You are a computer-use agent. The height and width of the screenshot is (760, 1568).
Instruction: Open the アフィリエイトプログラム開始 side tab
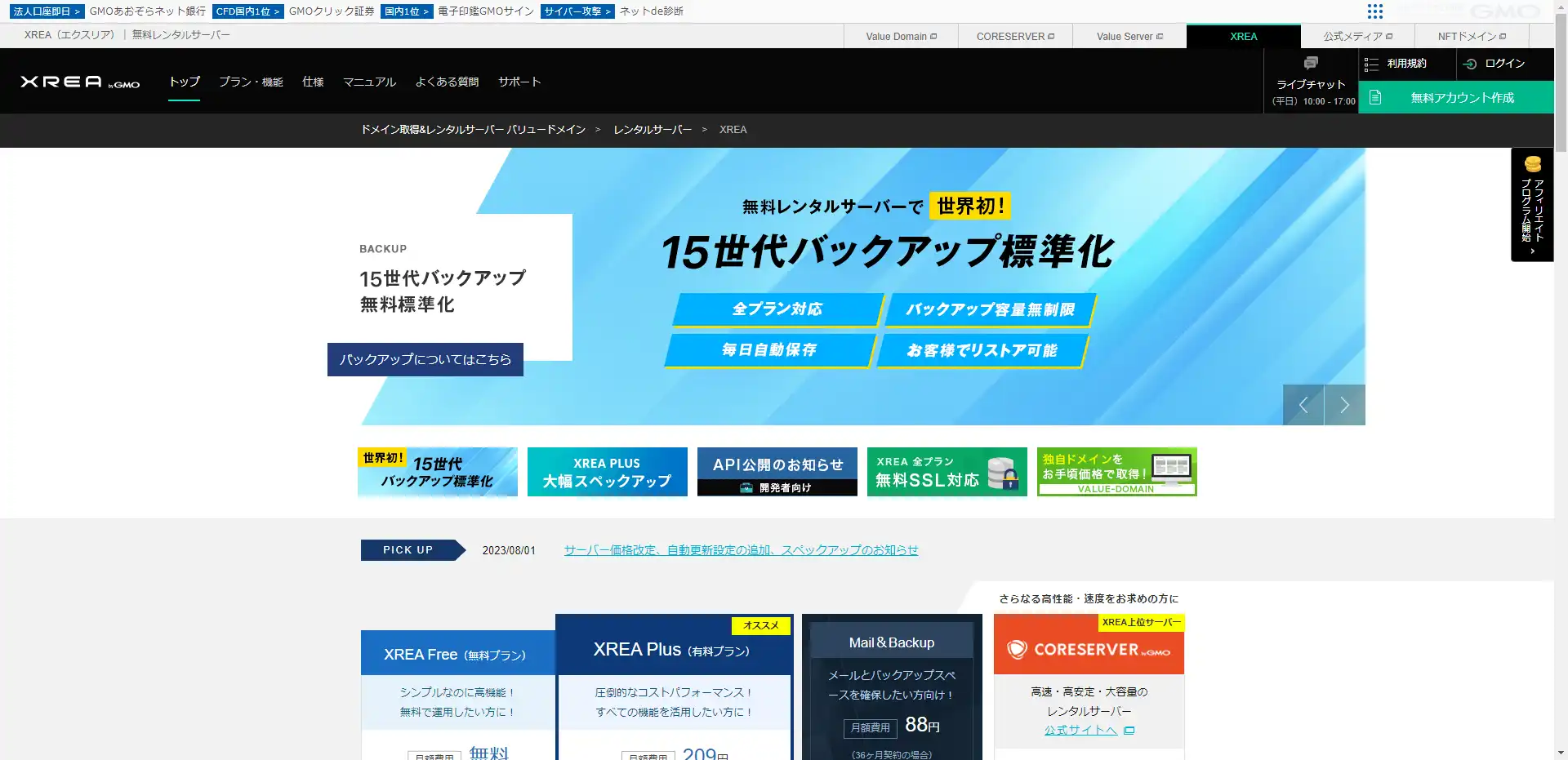[x=1532, y=205]
